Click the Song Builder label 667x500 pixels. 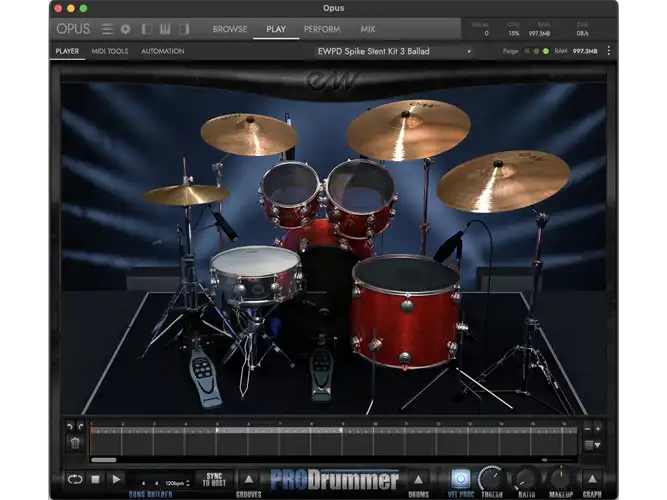[151, 494]
